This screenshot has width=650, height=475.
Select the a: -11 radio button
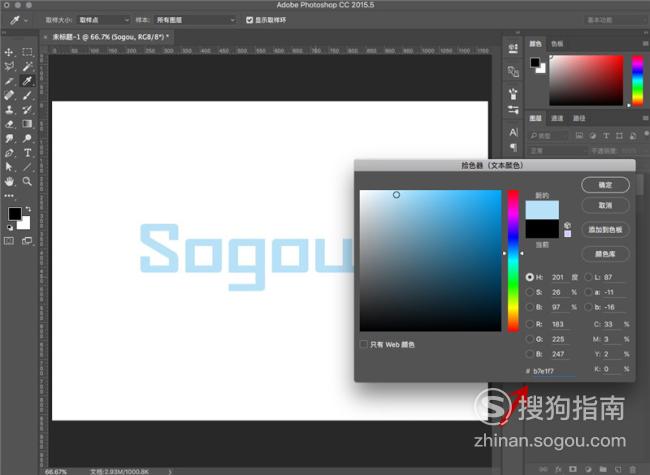588,292
